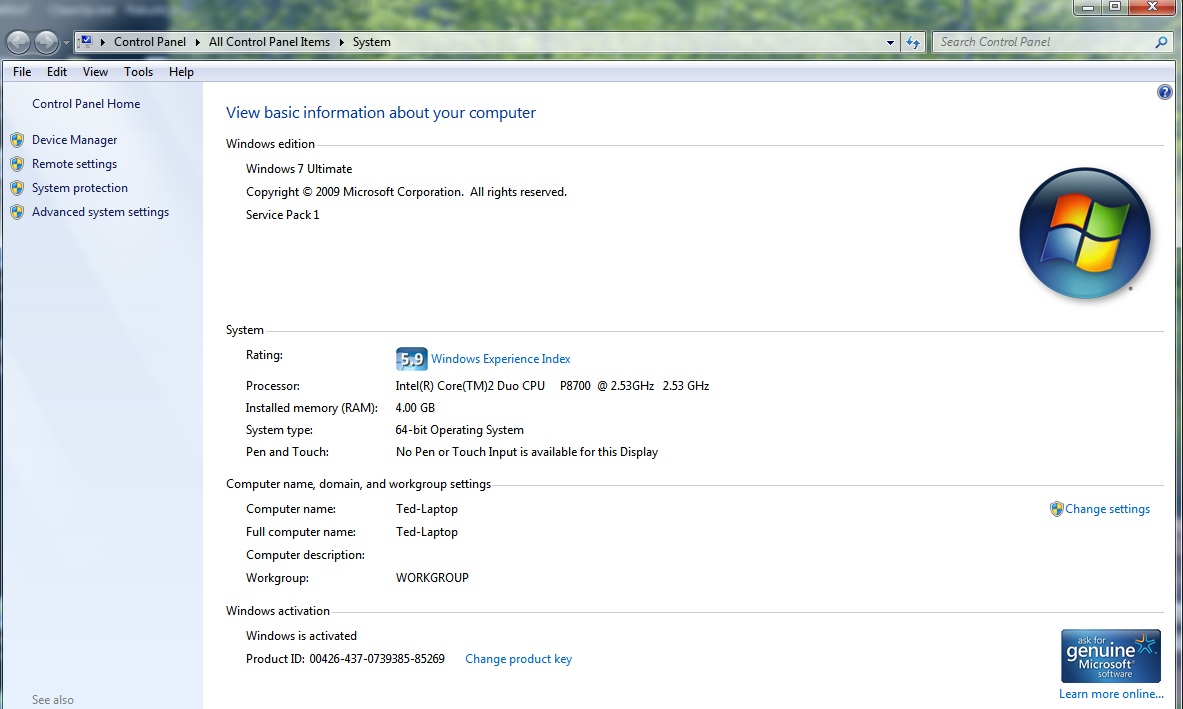
Task: Open help via the blue question mark icon
Action: [x=1164, y=92]
